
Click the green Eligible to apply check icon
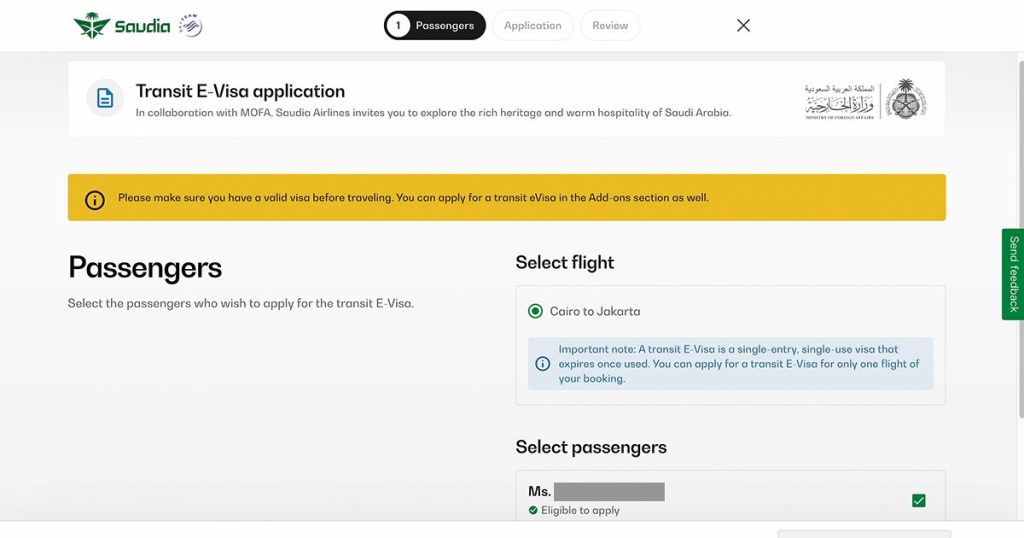pos(534,511)
